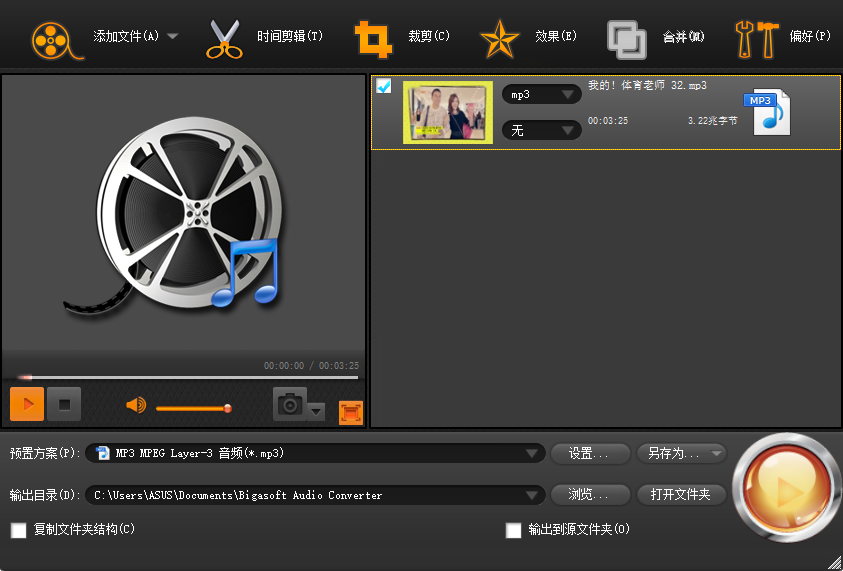This screenshot has width=843, height=571.
Task: Open the snapshot dropdown arrow
Action: pyautogui.click(x=316, y=412)
